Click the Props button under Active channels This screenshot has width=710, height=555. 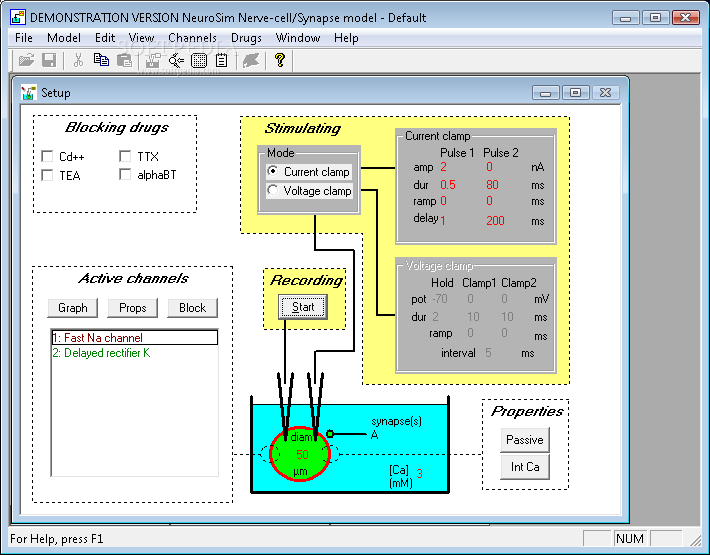pos(133,308)
